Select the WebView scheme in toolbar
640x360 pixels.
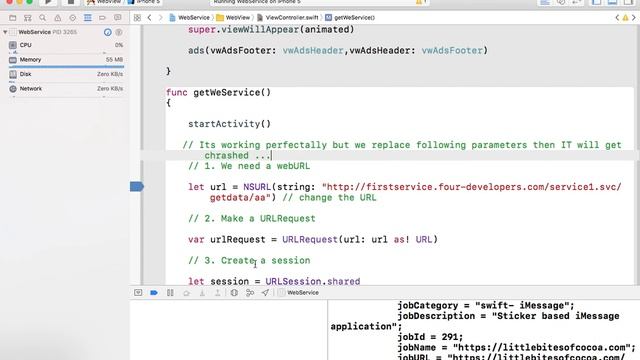104,2
